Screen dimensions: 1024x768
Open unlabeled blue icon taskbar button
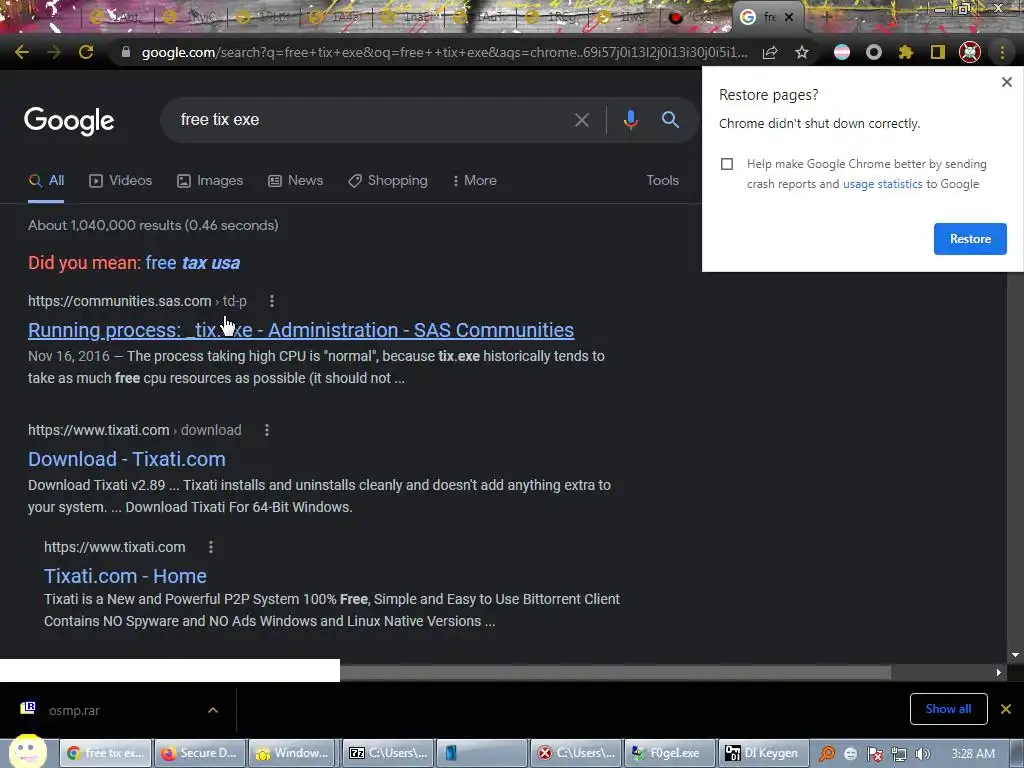pos(481,754)
